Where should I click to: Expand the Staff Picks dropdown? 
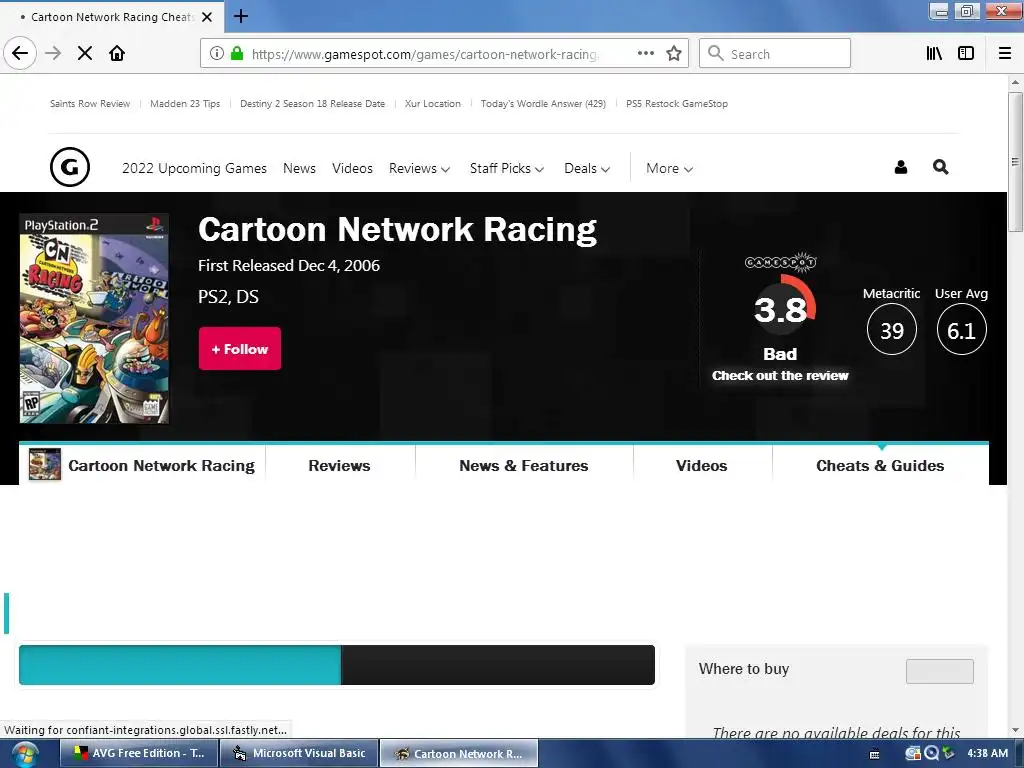[x=507, y=168]
